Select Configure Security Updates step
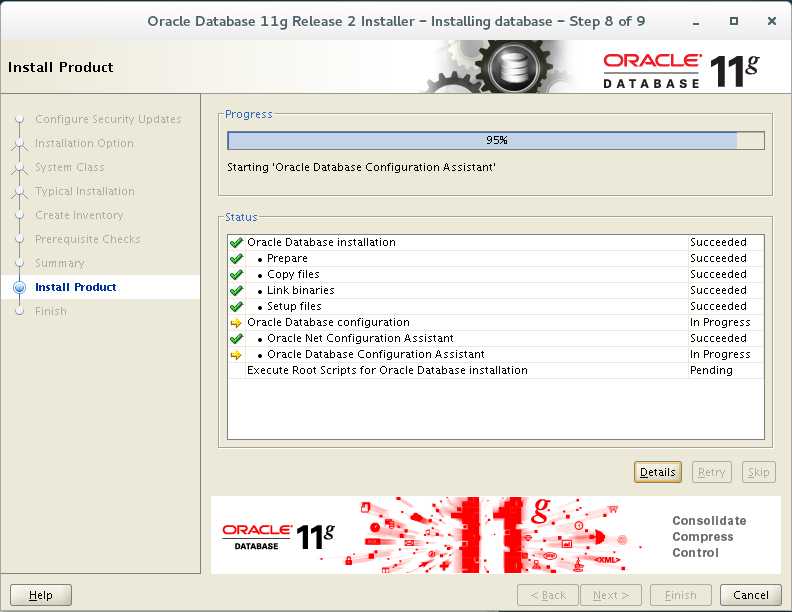 (x=108, y=119)
